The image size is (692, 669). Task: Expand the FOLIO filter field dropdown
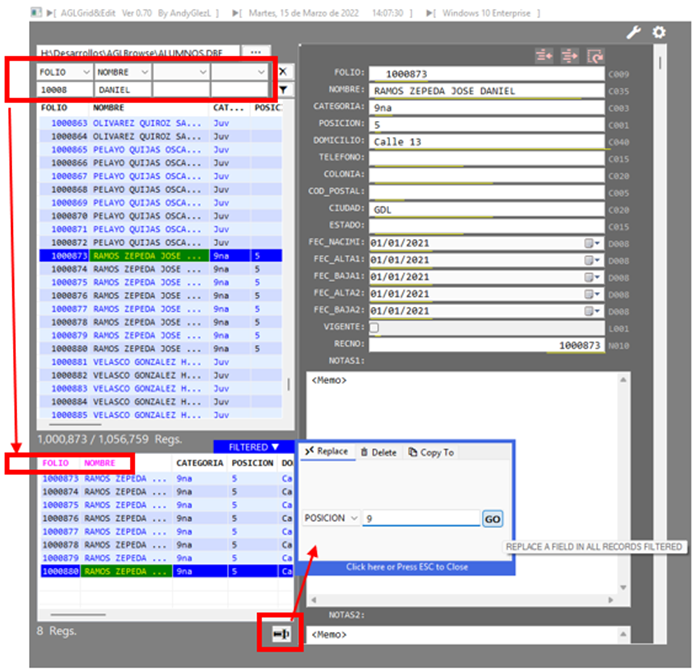point(84,72)
